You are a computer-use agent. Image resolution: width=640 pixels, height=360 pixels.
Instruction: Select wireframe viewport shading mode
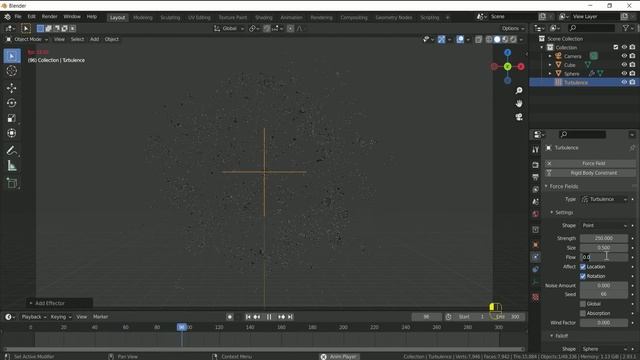(489, 40)
